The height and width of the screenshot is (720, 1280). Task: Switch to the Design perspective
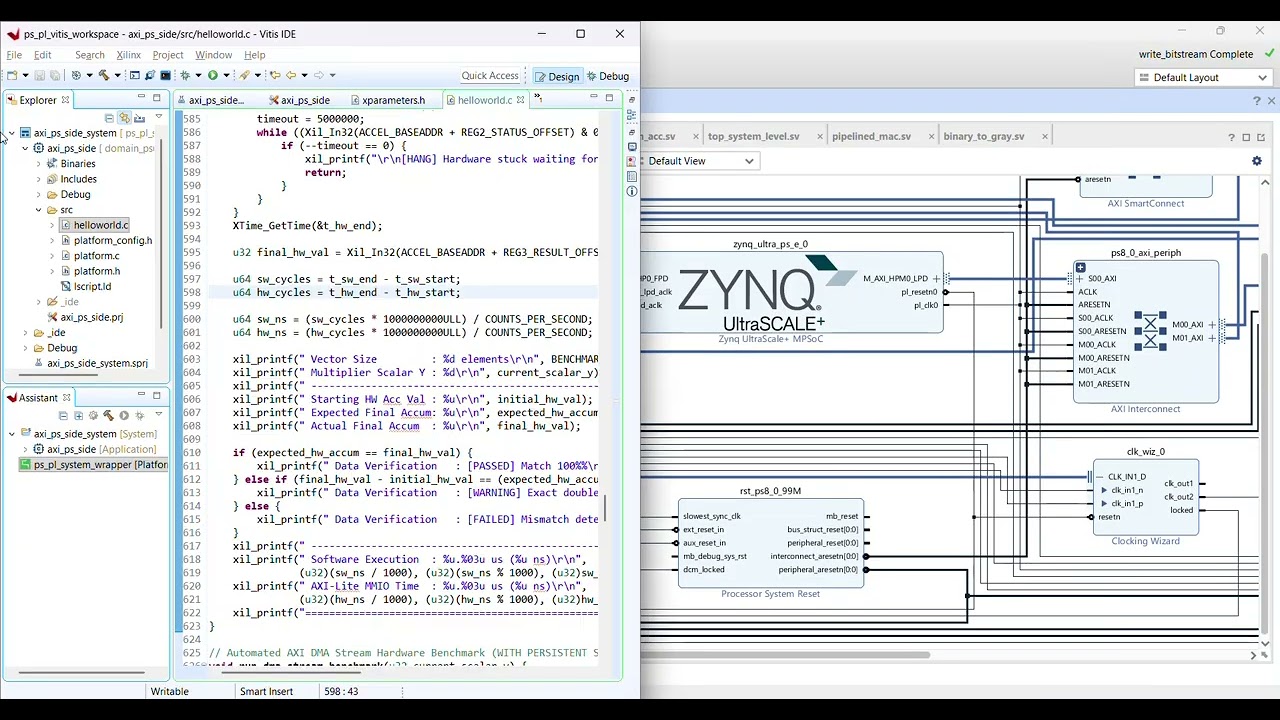(x=557, y=77)
